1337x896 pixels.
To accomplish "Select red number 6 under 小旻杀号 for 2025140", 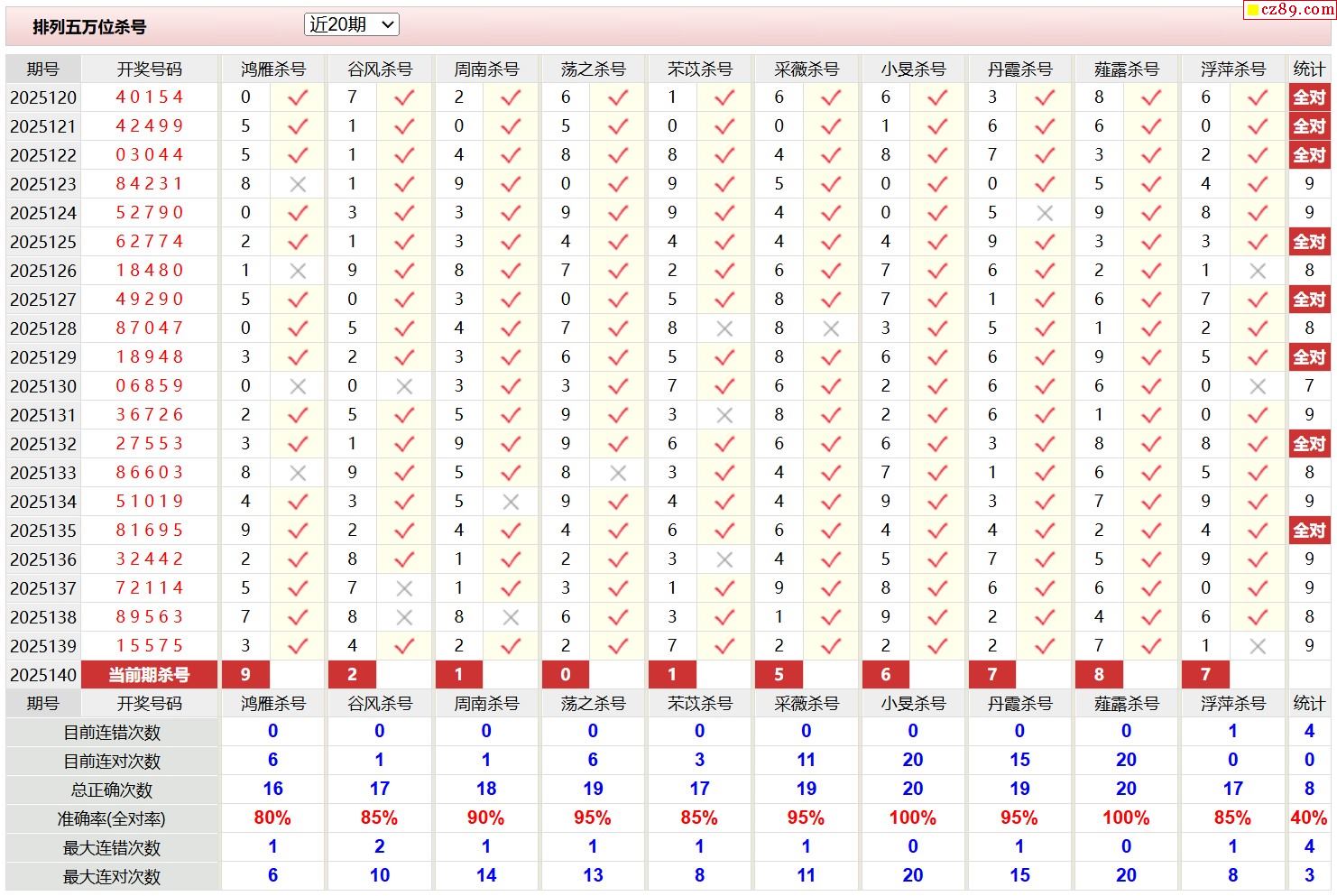I will pyautogui.click(x=885, y=674).
